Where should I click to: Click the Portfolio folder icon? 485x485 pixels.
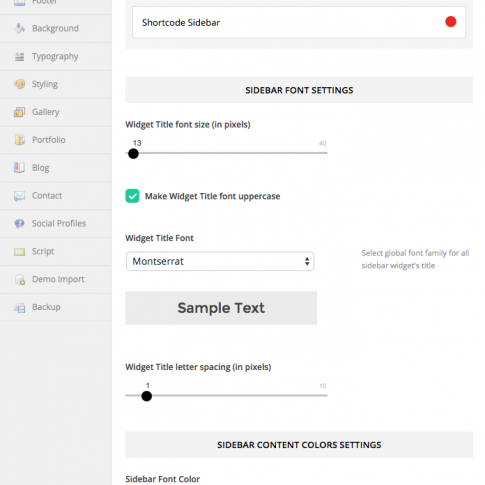(x=19, y=140)
